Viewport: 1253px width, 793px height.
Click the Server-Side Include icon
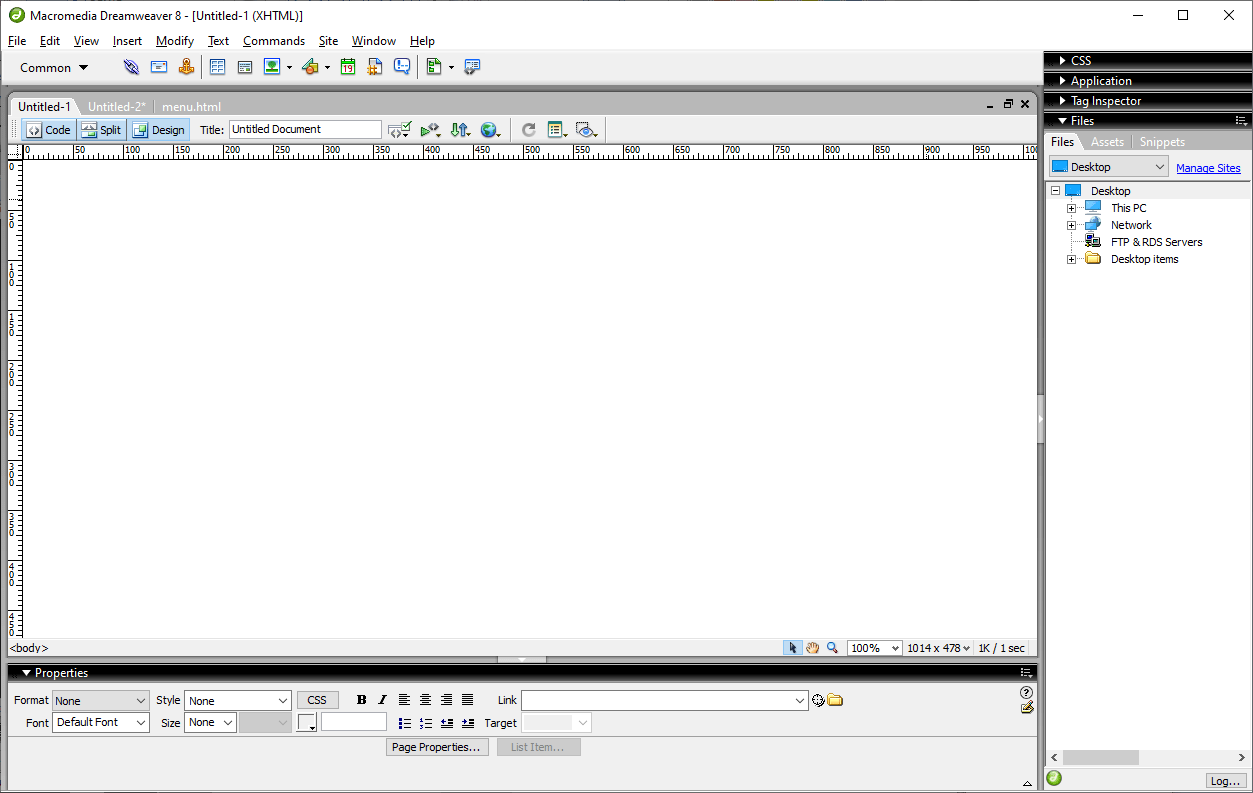point(375,67)
